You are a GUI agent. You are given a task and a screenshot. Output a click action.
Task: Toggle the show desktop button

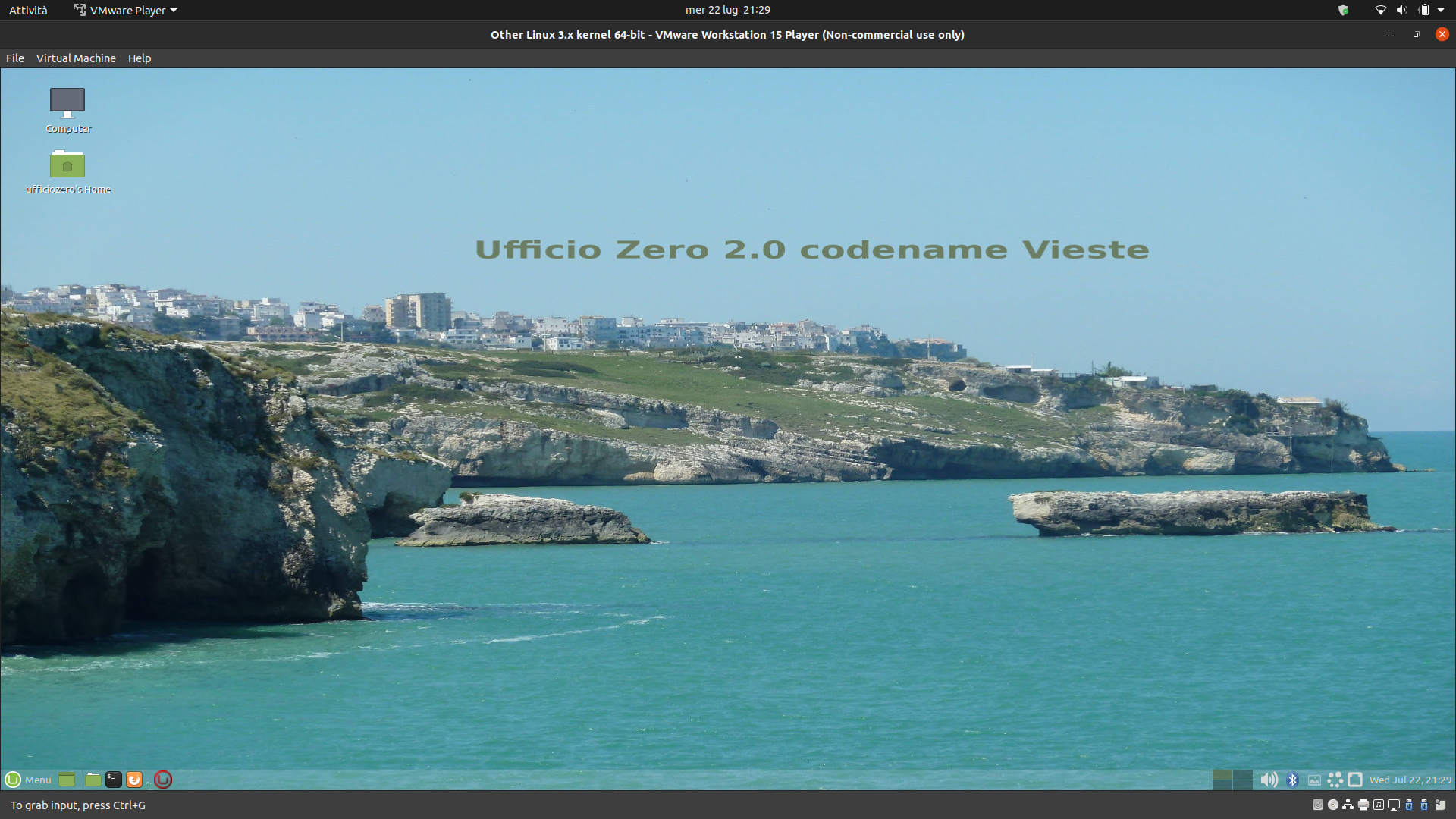(67, 780)
